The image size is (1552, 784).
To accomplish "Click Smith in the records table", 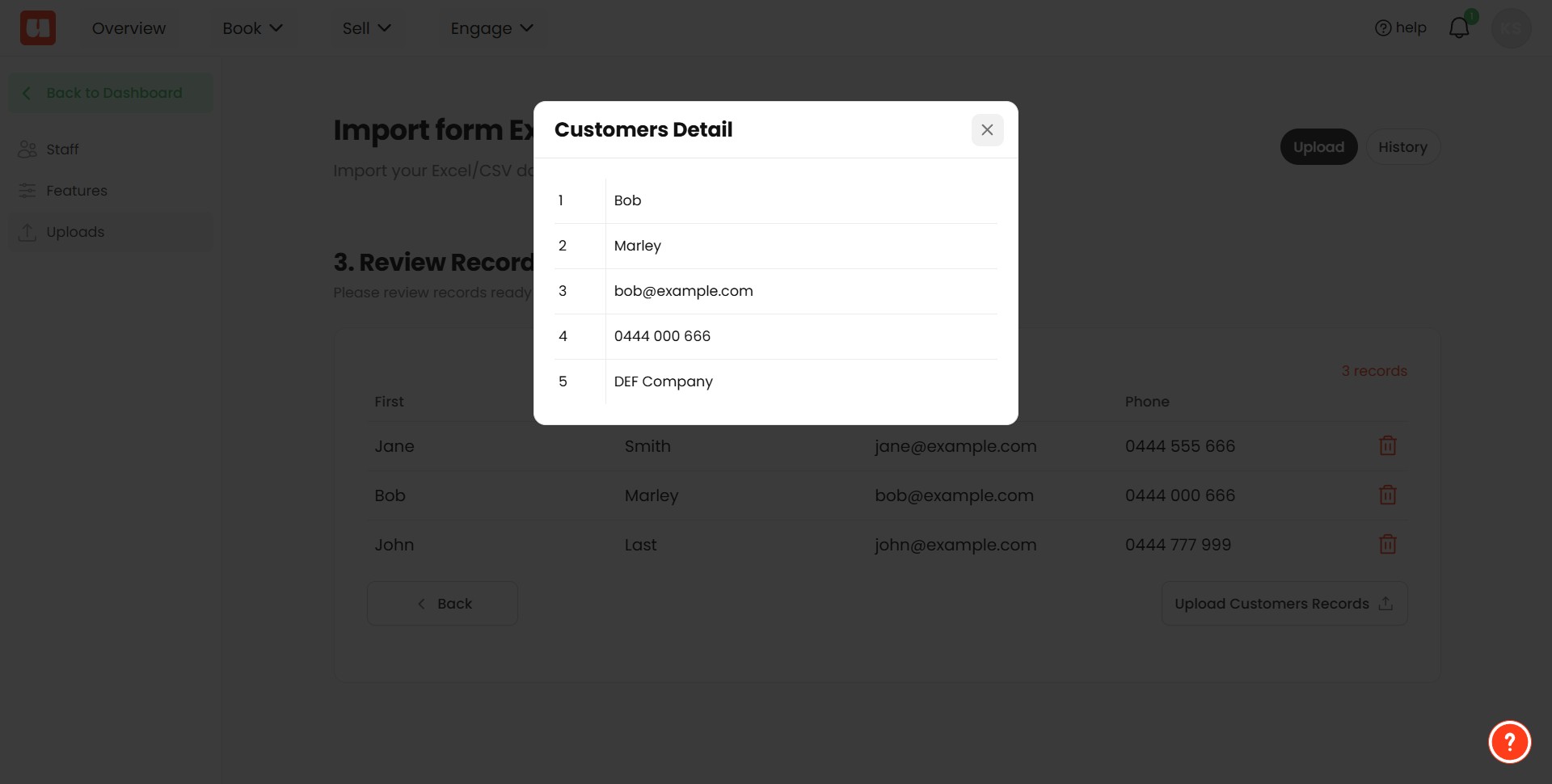I will 647,446.
